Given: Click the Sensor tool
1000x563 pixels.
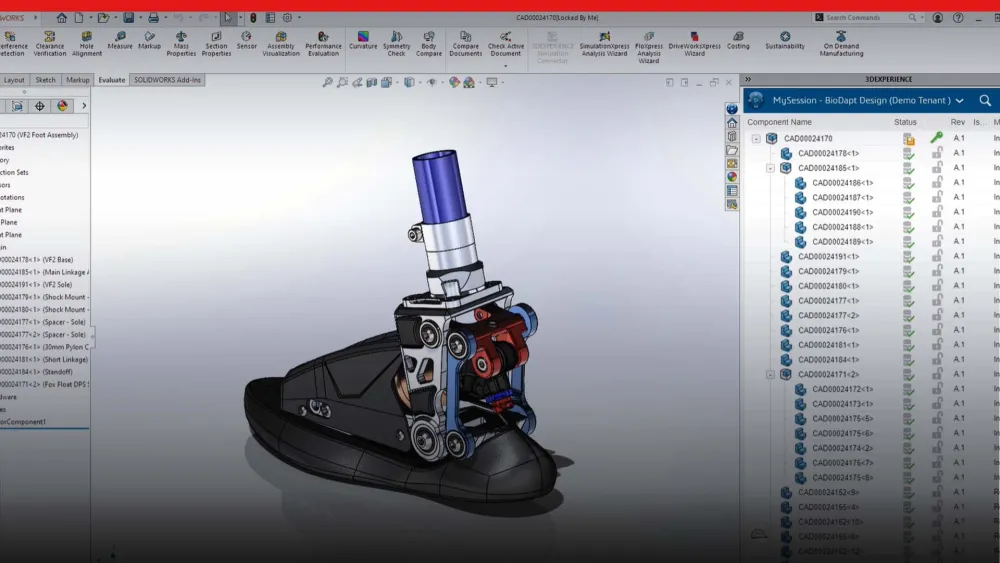Looking at the screenshot, I should (x=246, y=40).
